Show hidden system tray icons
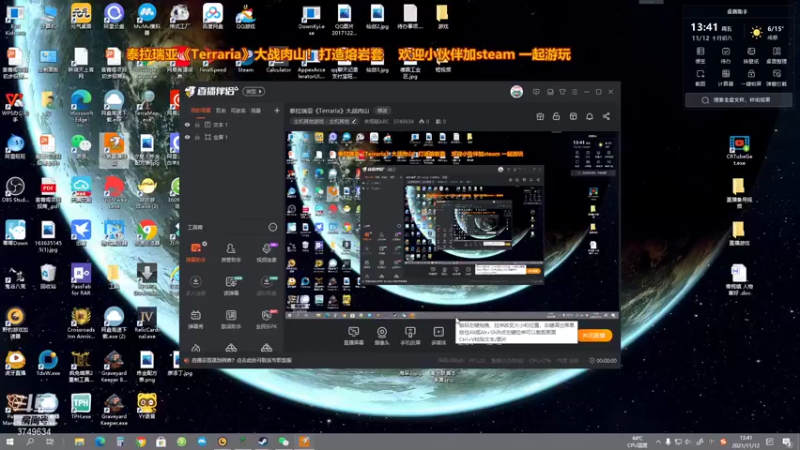Viewport: 800px width, 450px height. [x=658, y=442]
